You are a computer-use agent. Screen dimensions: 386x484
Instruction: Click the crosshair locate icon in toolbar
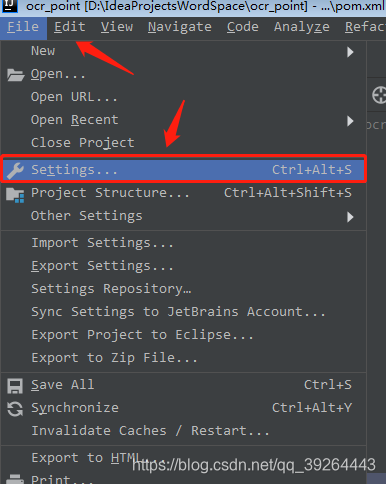[379, 95]
